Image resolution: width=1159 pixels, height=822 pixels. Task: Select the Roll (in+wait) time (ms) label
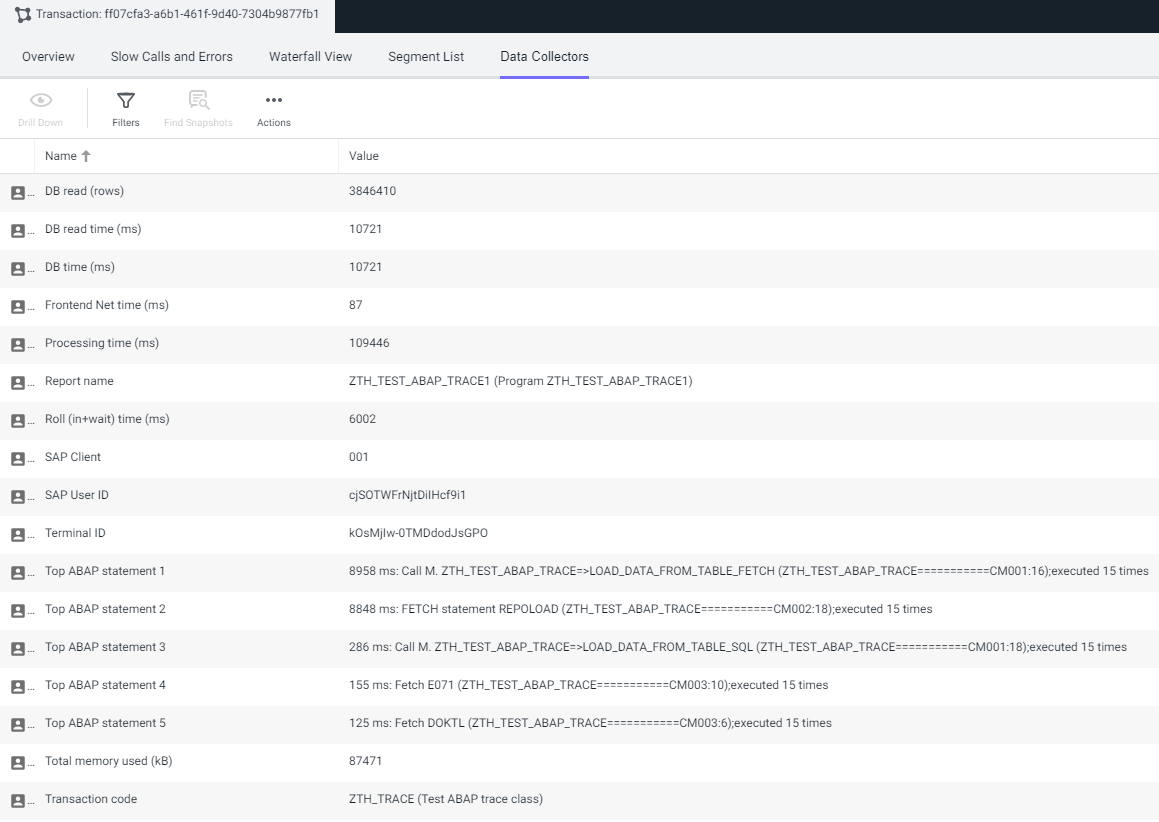[x=107, y=419]
